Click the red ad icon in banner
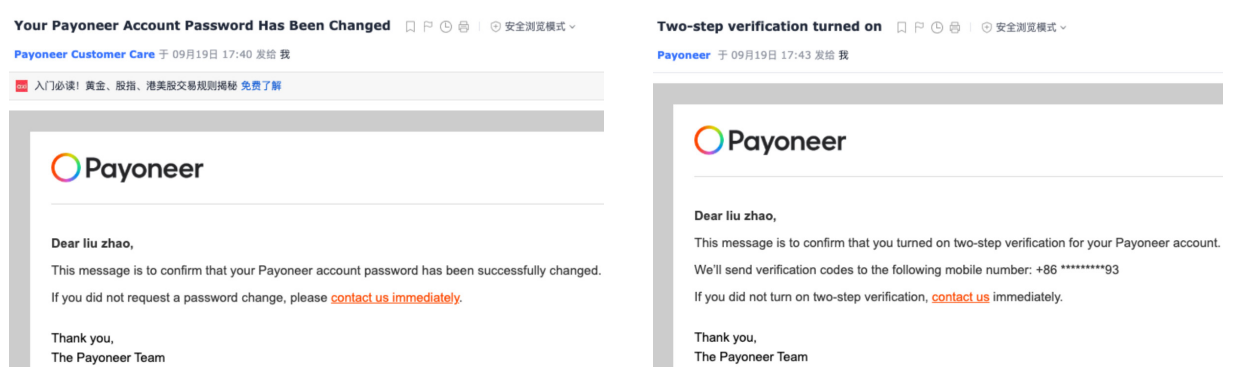 21,86
